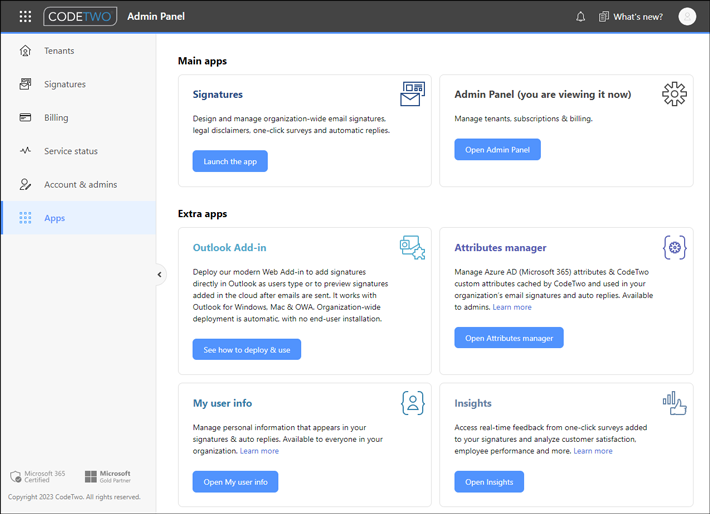Image resolution: width=710 pixels, height=514 pixels.
Task: Click the Attributes manager braces icon
Action: coord(675,247)
